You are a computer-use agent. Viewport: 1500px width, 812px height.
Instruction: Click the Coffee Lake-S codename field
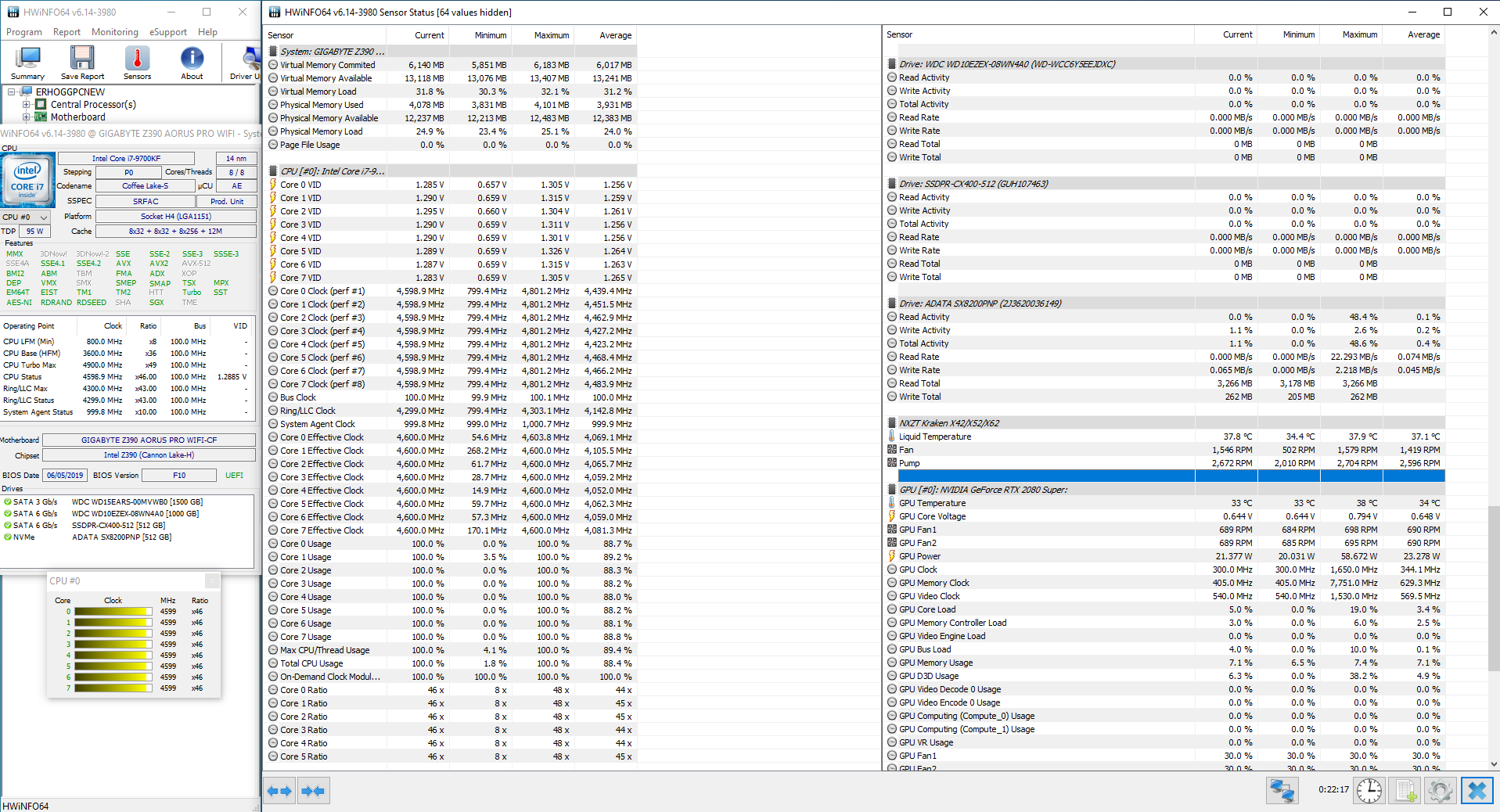pyautogui.click(x=145, y=186)
